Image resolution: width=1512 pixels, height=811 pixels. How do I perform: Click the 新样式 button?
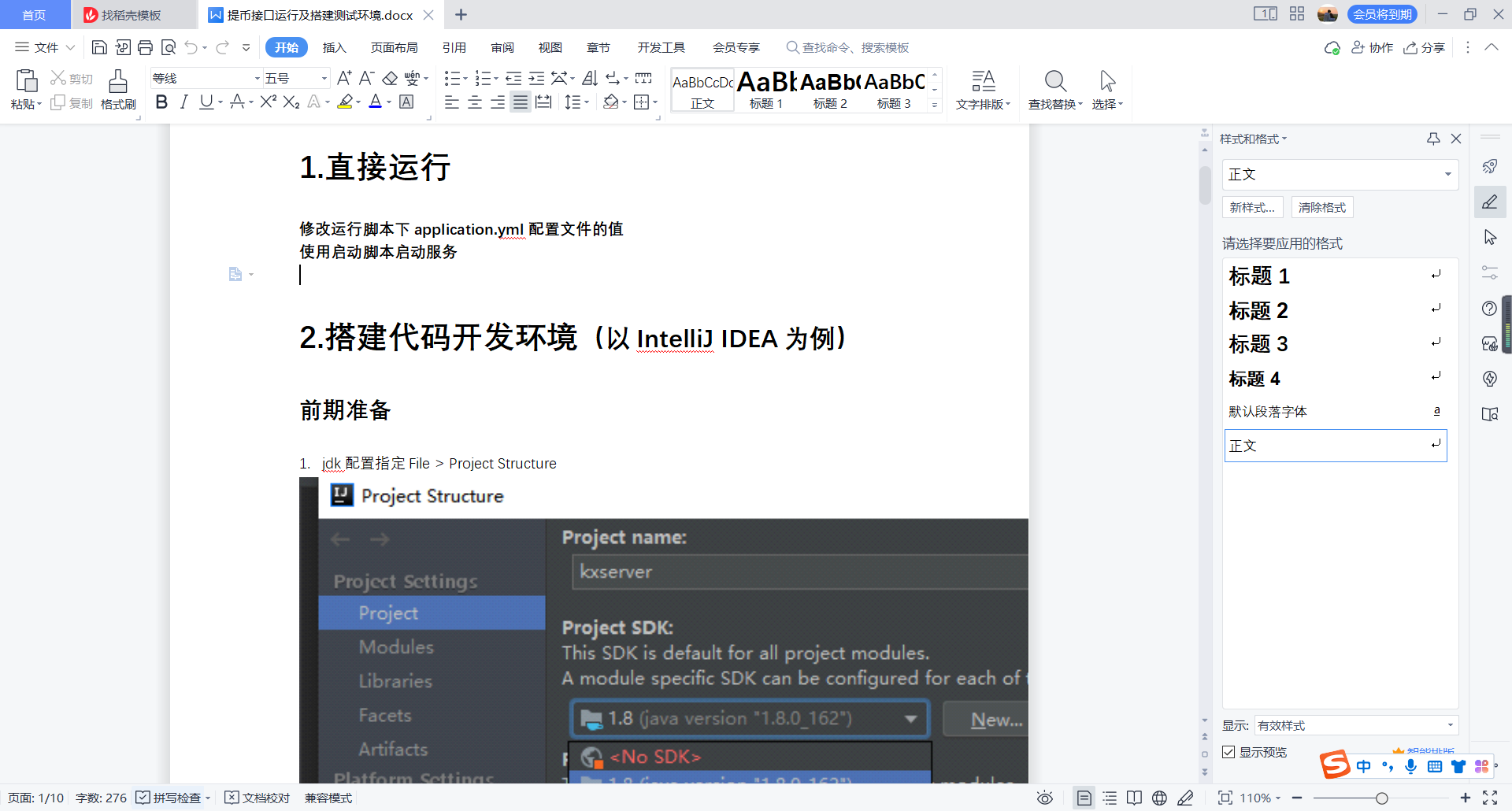point(1251,207)
